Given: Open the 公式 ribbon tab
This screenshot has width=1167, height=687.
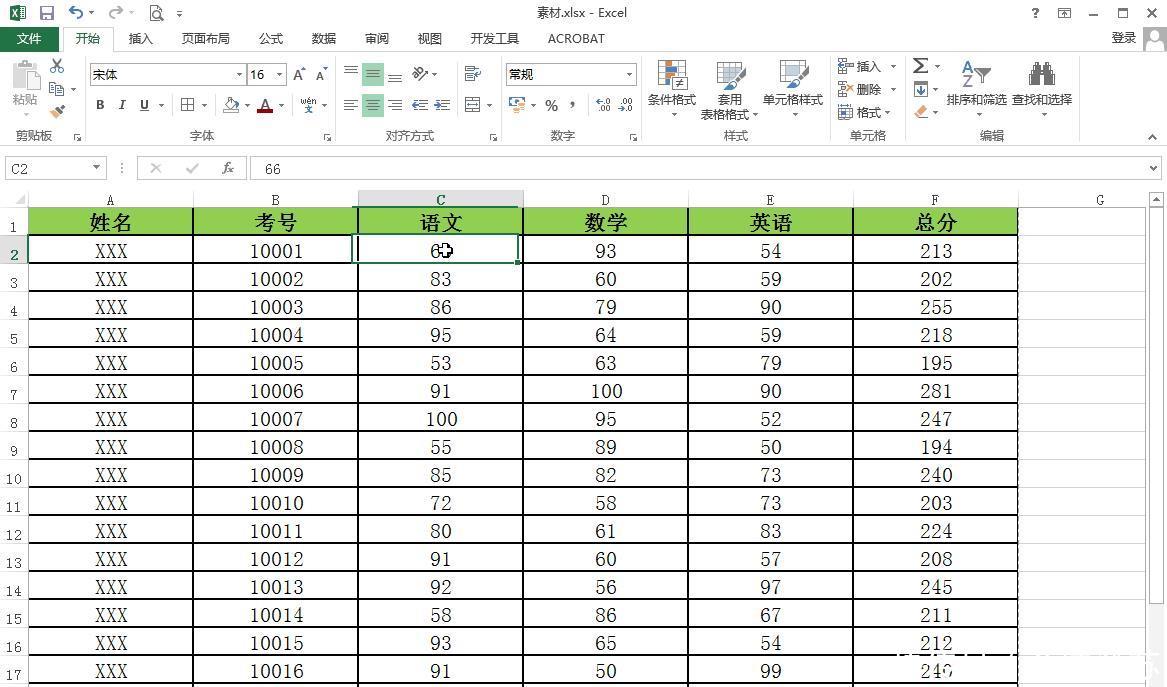Looking at the screenshot, I should pyautogui.click(x=271, y=39).
